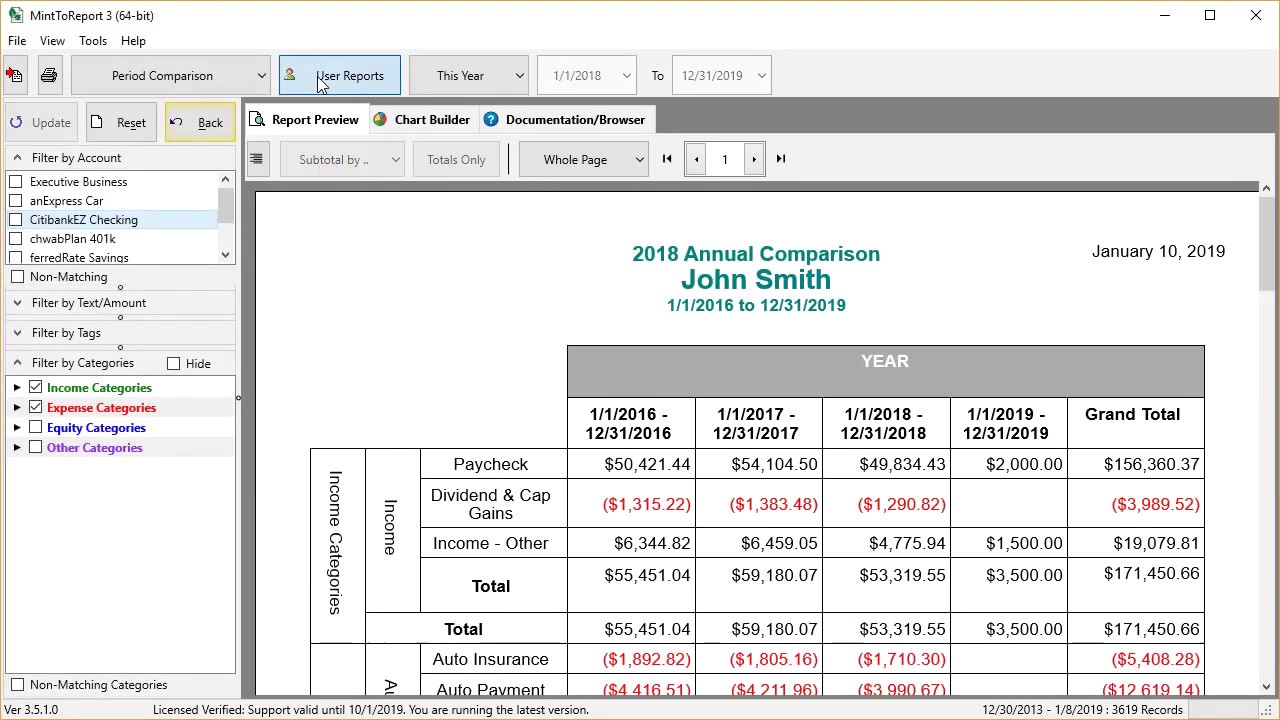The width and height of the screenshot is (1280, 720).
Task: Click the Back button
Action: (x=200, y=123)
